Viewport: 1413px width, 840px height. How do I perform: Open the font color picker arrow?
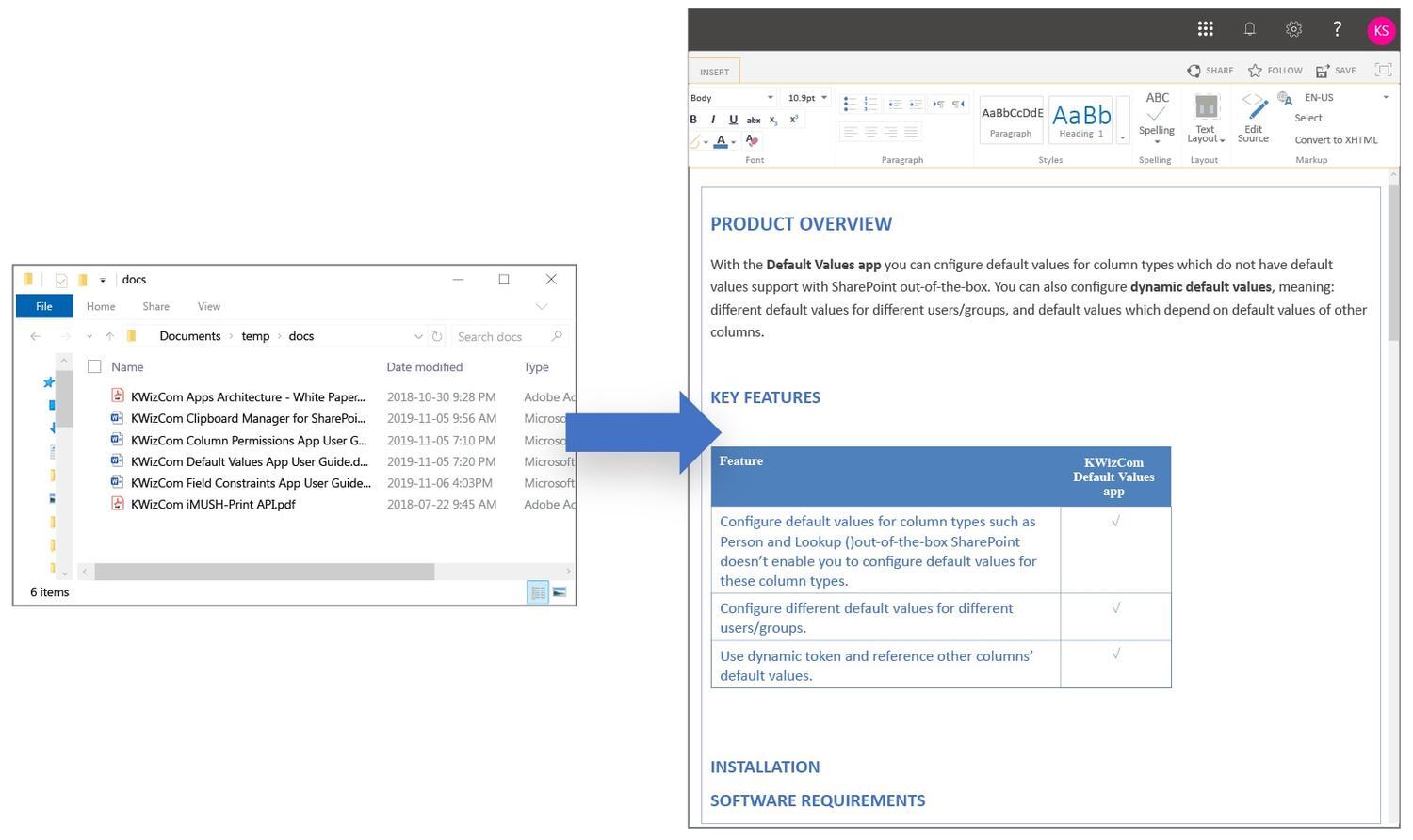[734, 142]
